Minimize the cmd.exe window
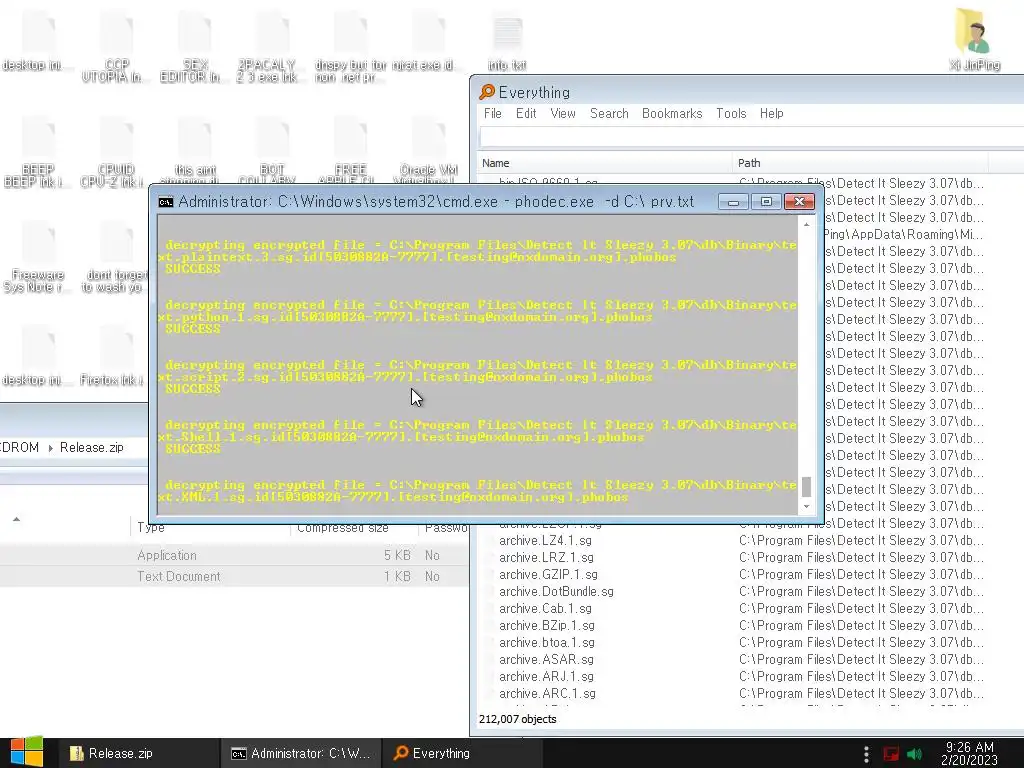1024x768 pixels. (x=733, y=202)
